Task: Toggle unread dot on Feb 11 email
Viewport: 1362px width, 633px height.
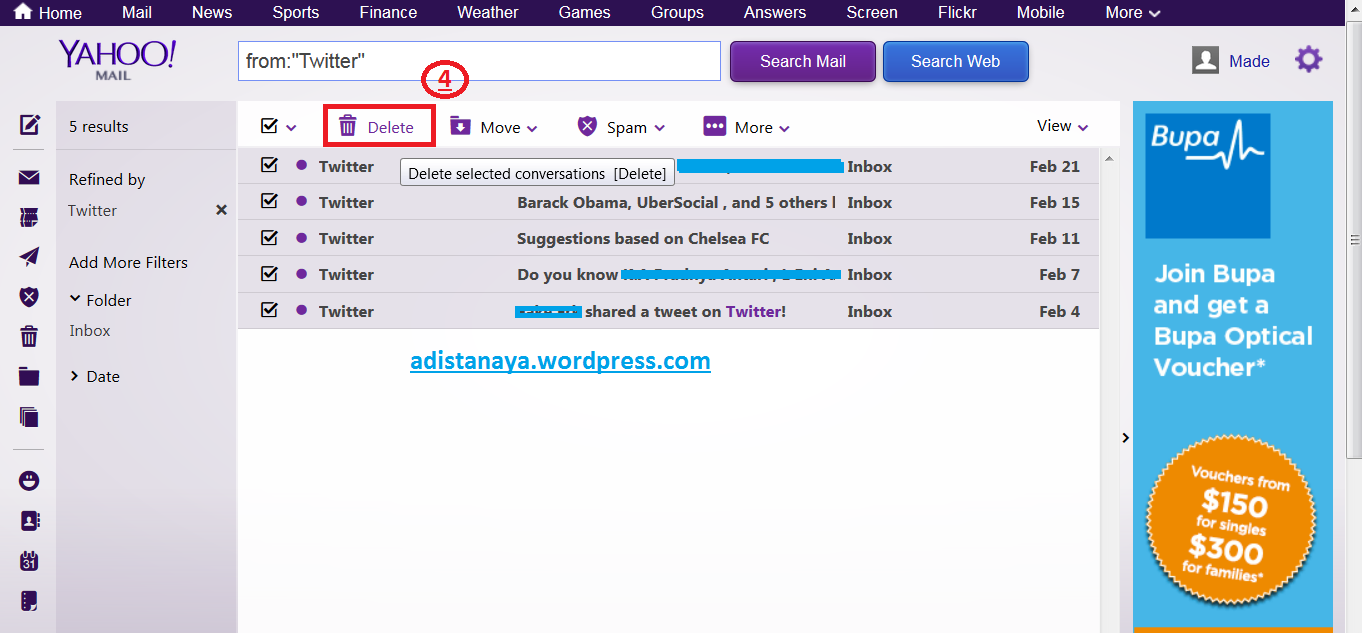Action: pyautogui.click(x=301, y=237)
